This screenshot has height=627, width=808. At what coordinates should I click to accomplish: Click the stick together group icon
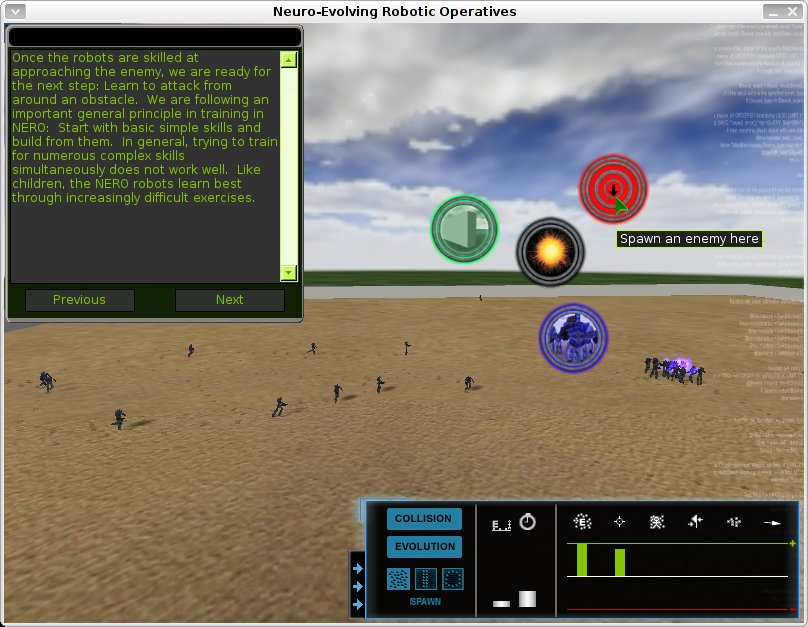click(x=733, y=522)
